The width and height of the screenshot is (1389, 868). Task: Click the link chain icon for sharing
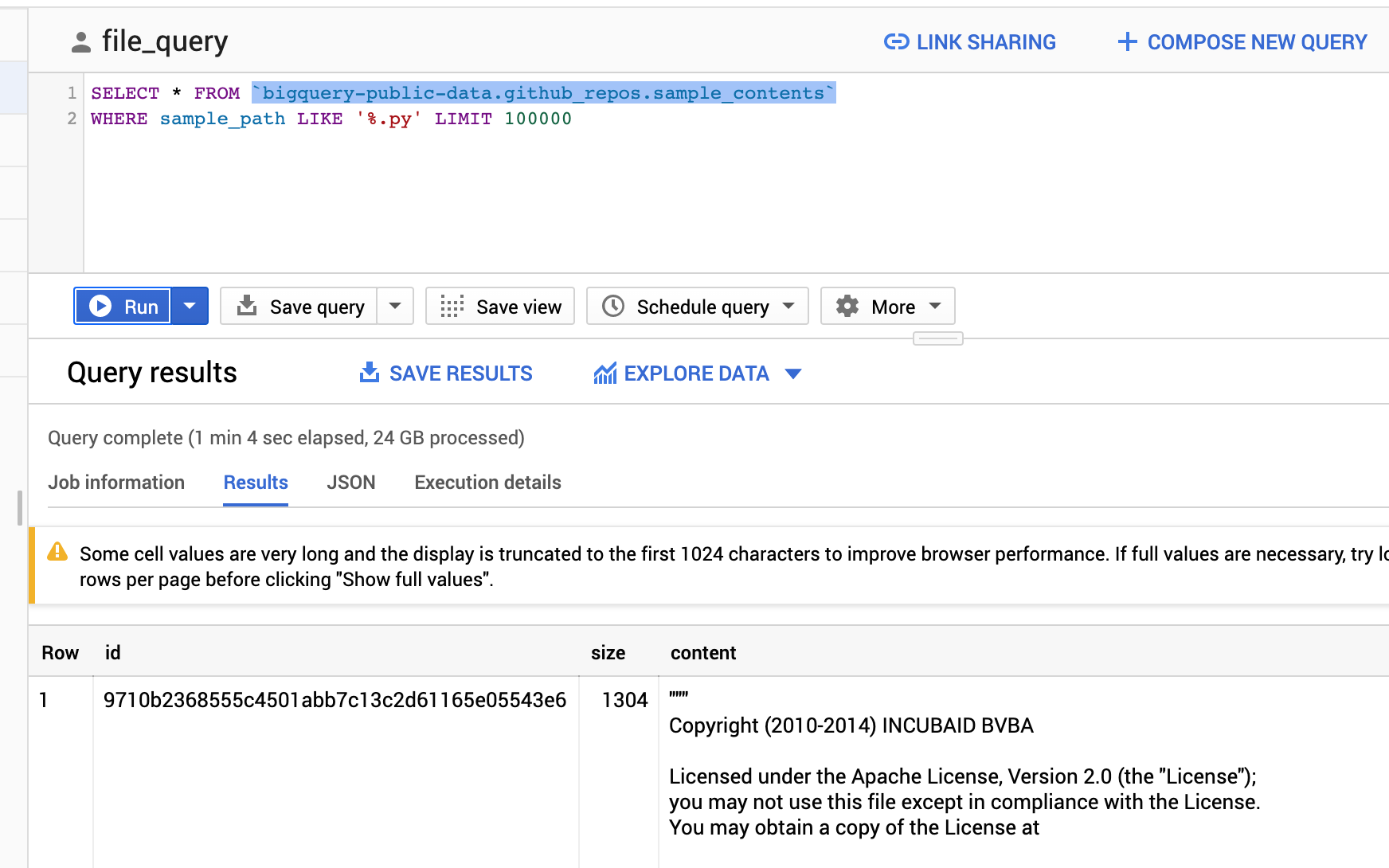pyautogui.click(x=896, y=42)
